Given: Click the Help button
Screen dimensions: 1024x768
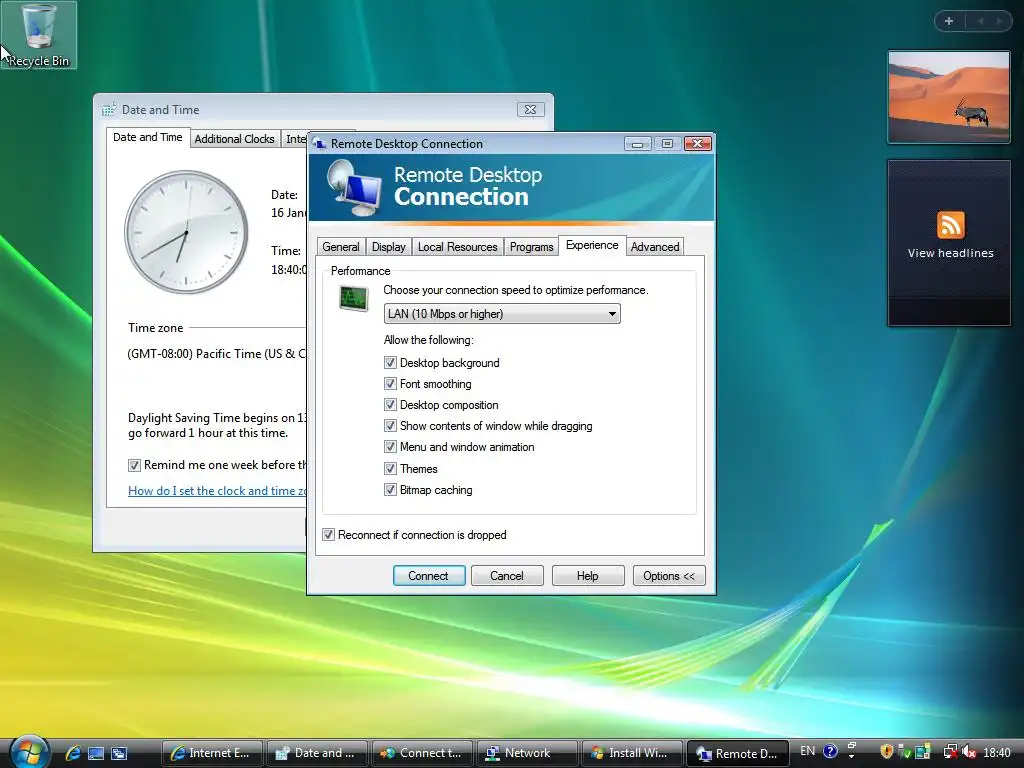Looking at the screenshot, I should 588,575.
